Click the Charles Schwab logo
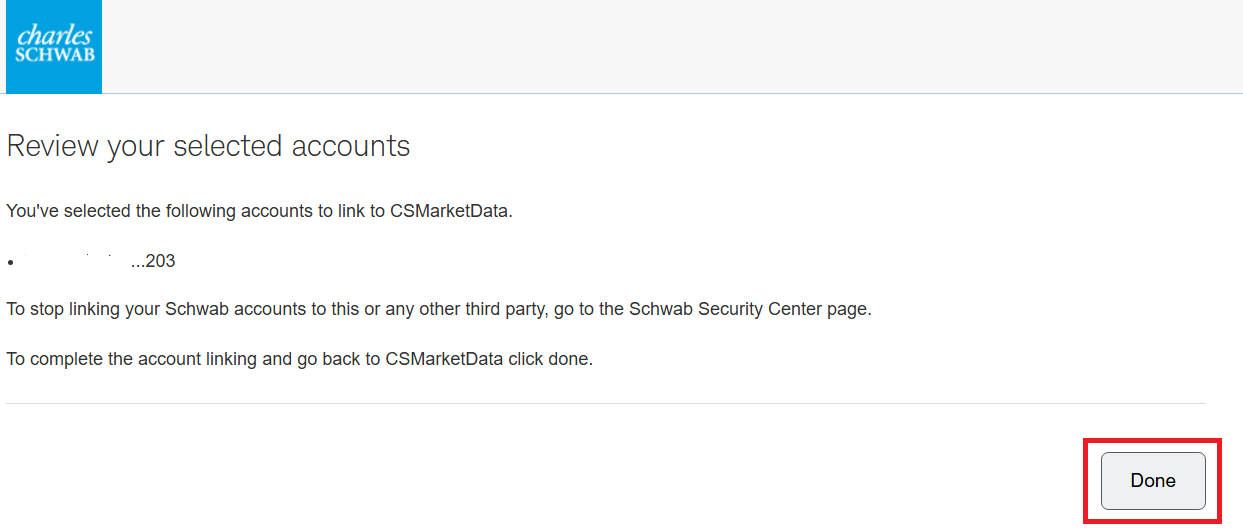Image resolution: width=1243 pixels, height=529 pixels. (54, 47)
